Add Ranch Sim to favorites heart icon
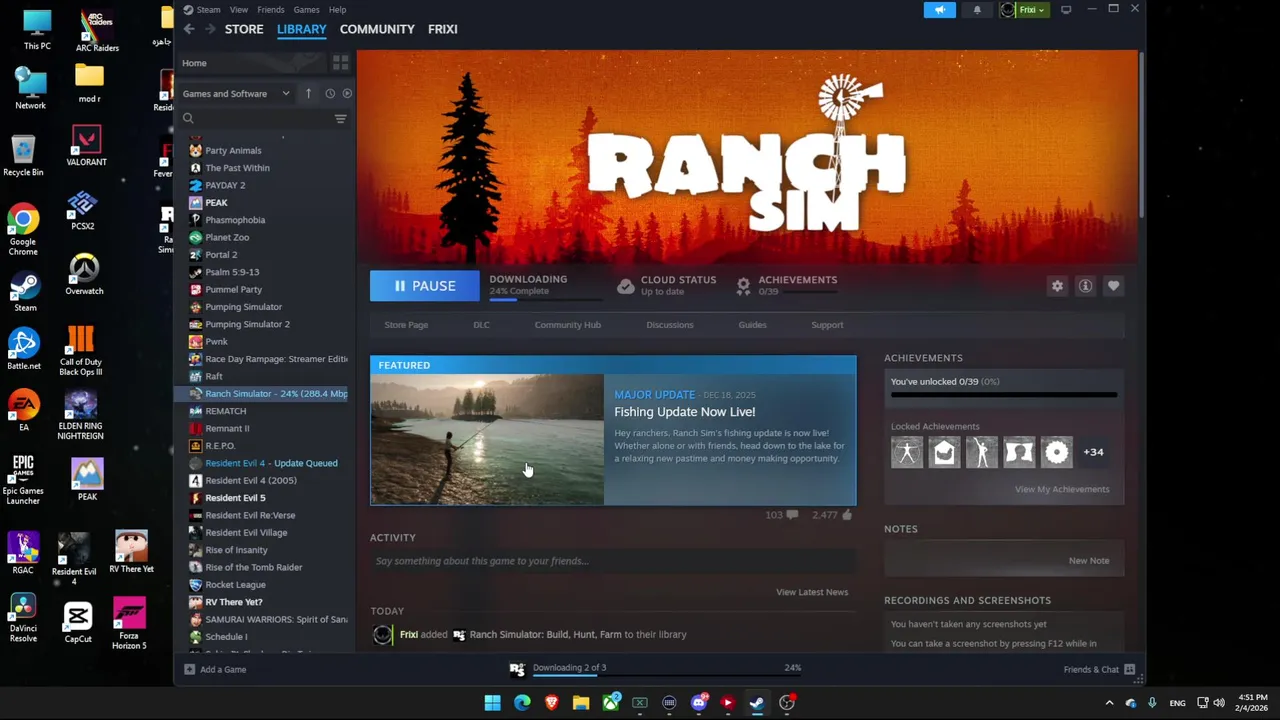Viewport: 1280px width, 720px height. tap(1113, 286)
